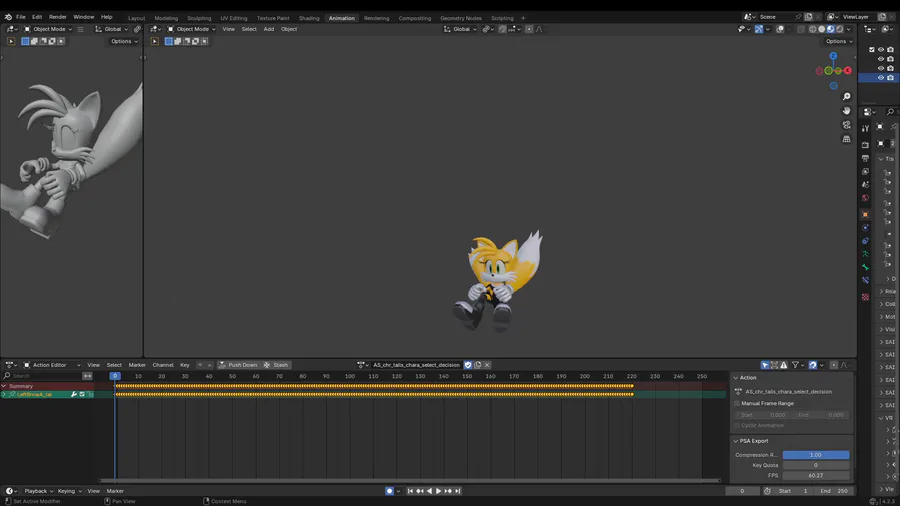Click the zoom magnifier gizmo in the viewport
The image size is (900, 506).
point(846,96)
